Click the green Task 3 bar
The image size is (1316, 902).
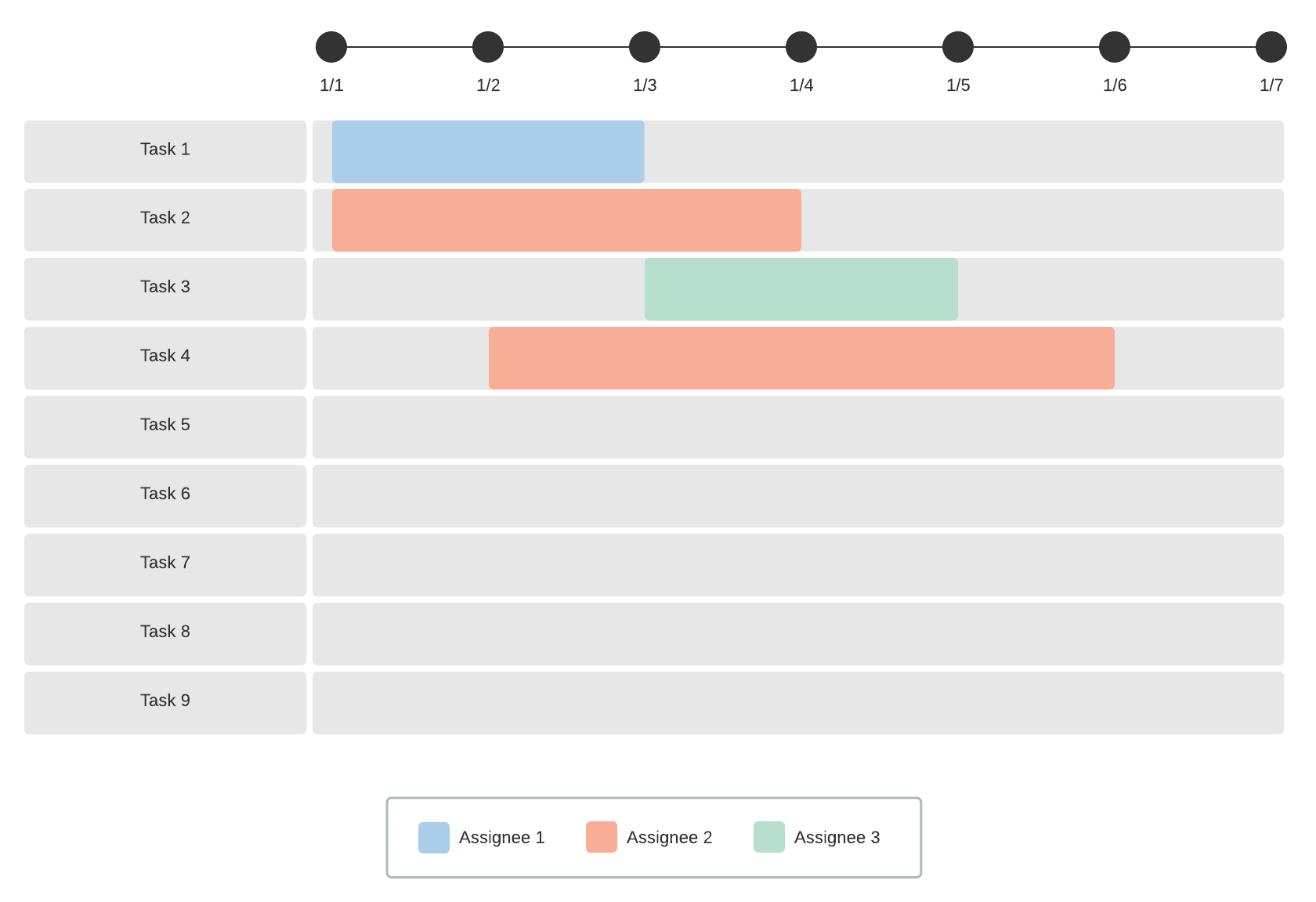pos(801,289)
